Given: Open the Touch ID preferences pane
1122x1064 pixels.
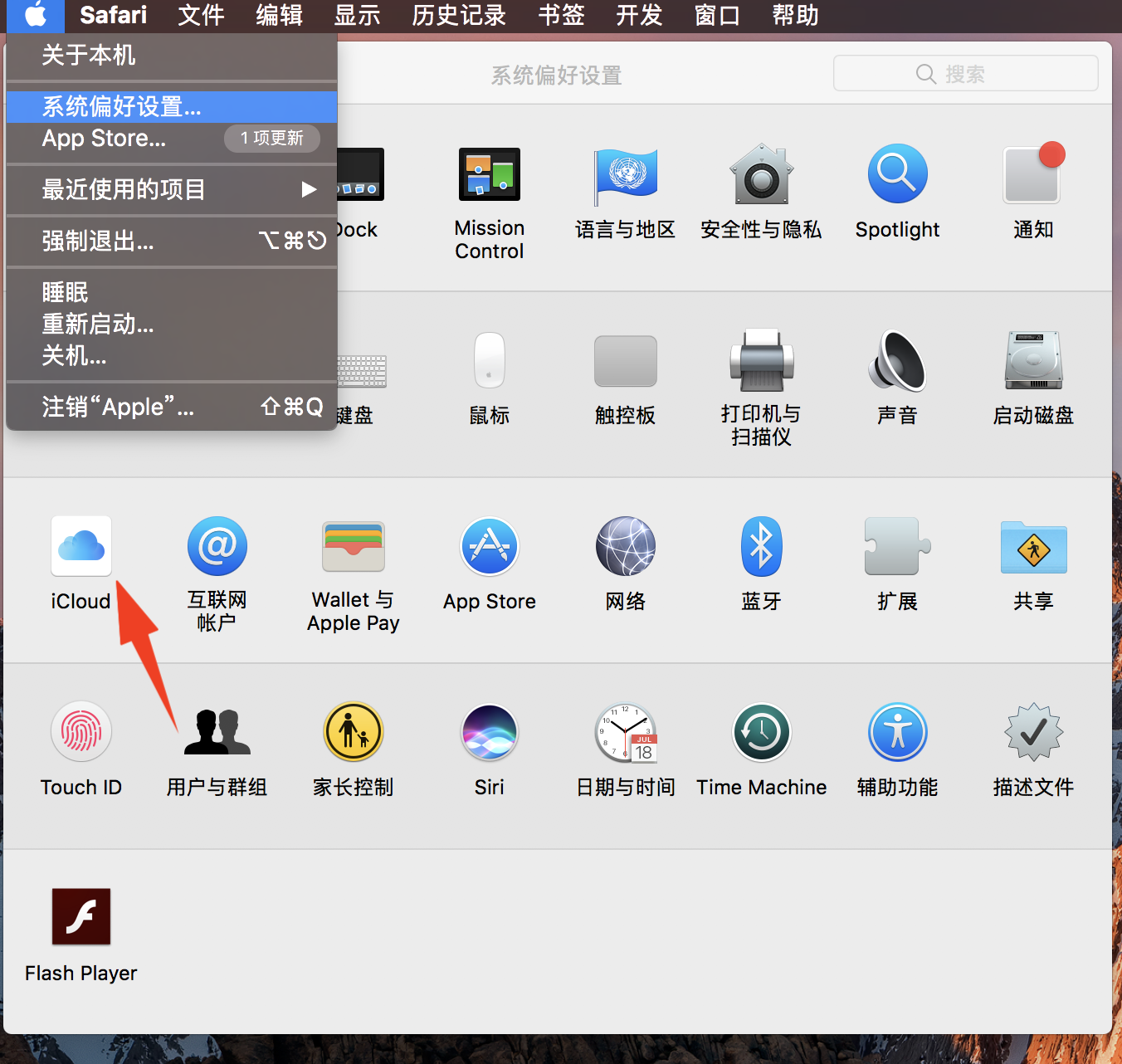Looking at the screenshot, I should tap(81, 732).
